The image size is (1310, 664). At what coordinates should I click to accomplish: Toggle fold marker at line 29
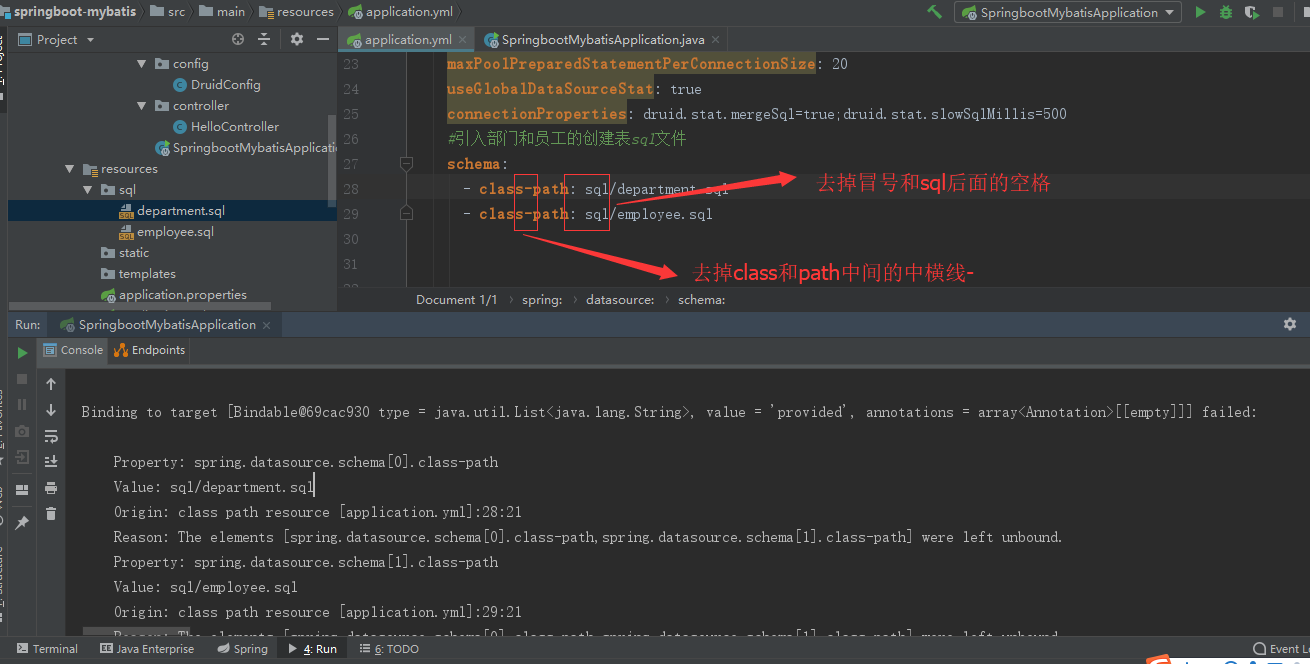pos(406,213)
